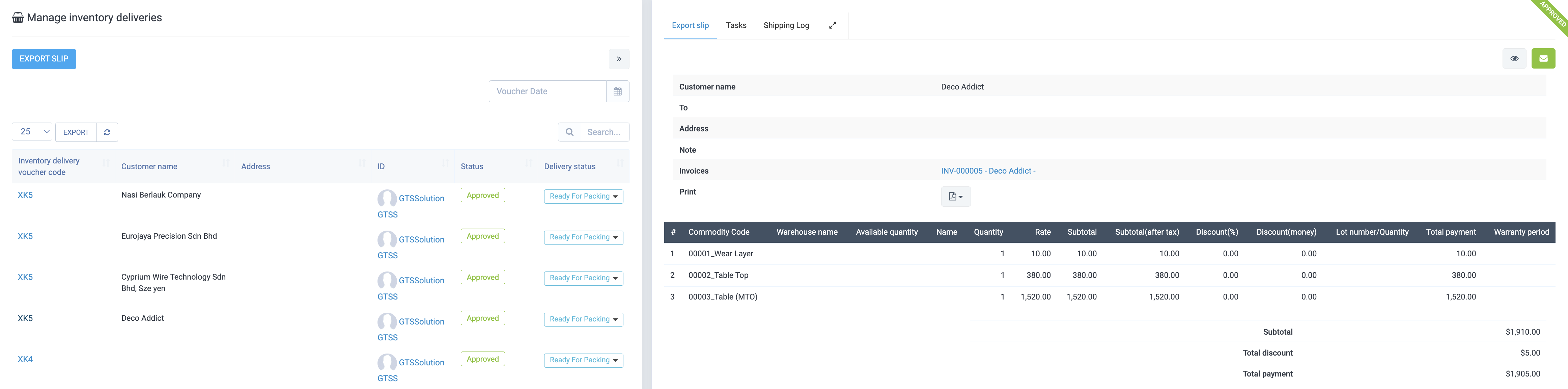
Task: Click the green envelope send-mail icon
Action: pos(1543,58)
